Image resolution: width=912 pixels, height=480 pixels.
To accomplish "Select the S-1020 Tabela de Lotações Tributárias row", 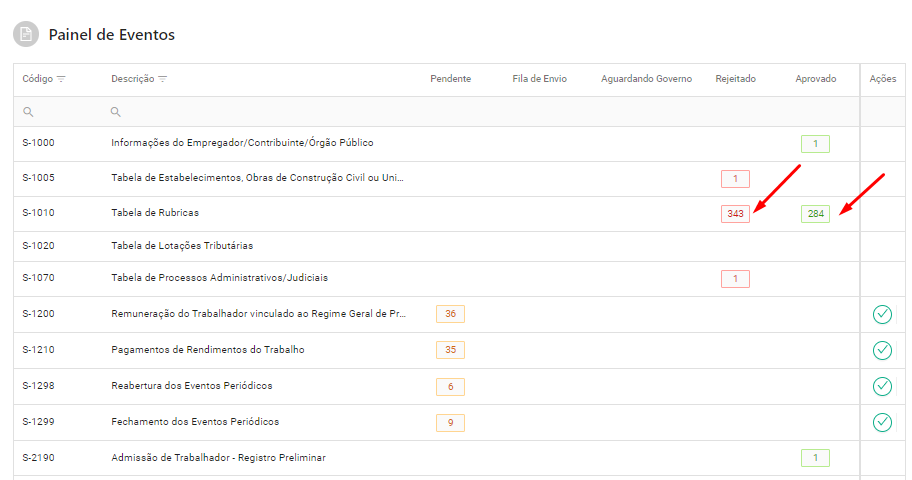I will click(182, 246).
